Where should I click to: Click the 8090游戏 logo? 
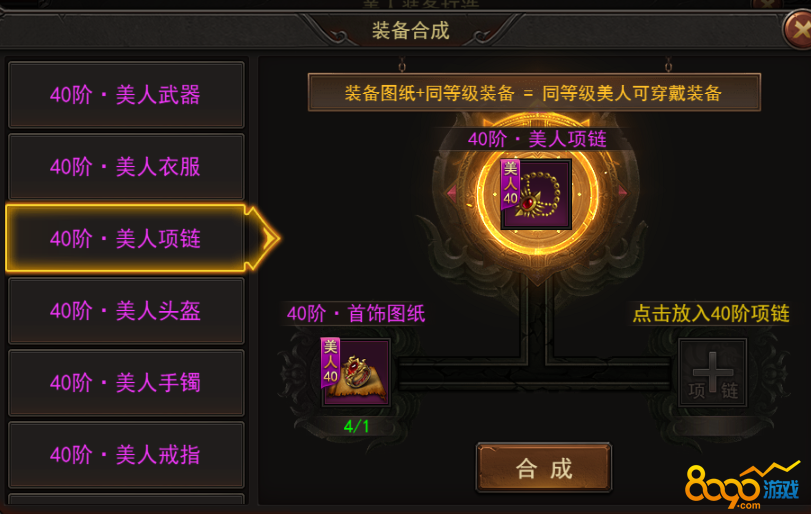(743, 486)
